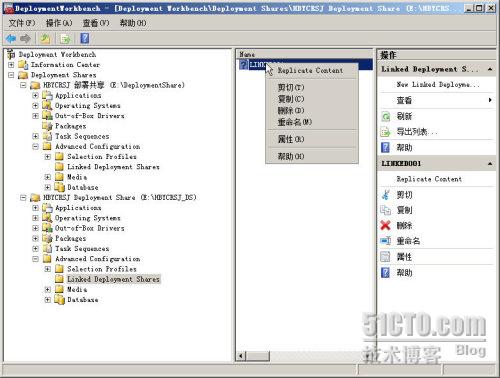Click the refresh (刷新) icon in actions pane
500x378 pixels.
coord(385,116)
